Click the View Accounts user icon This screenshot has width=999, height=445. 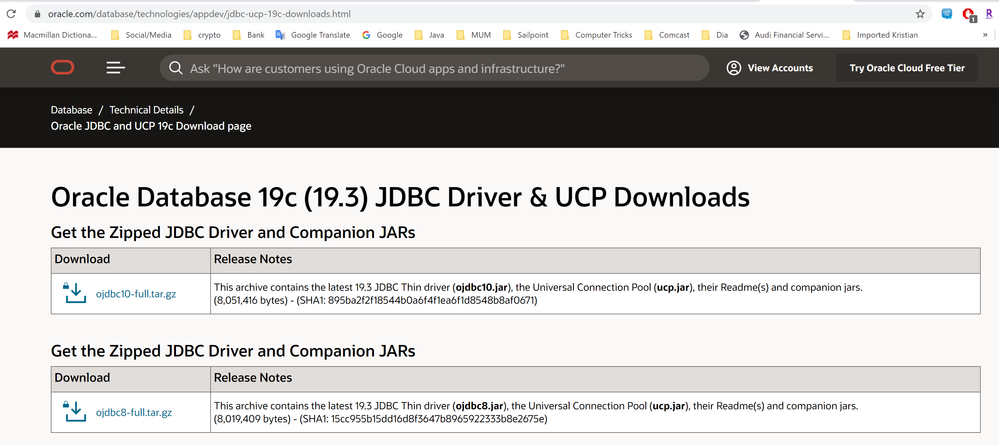coord(734,68)
